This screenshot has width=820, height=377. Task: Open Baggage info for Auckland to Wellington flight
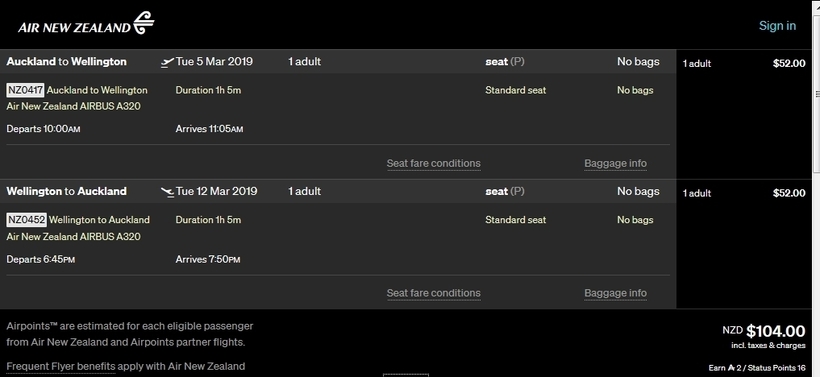pyautogui.click(x=615, y=163)
